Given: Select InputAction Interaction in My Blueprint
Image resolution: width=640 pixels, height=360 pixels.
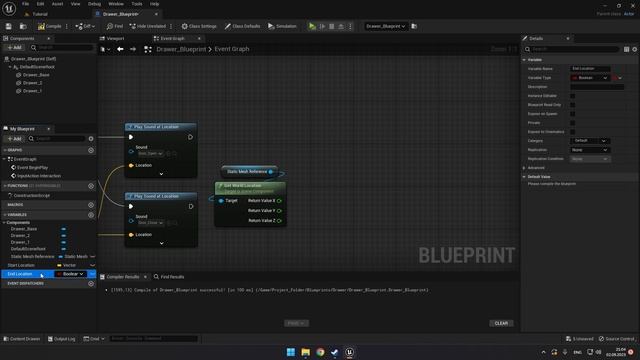Looking at the screenshot, I should (39, 176).
